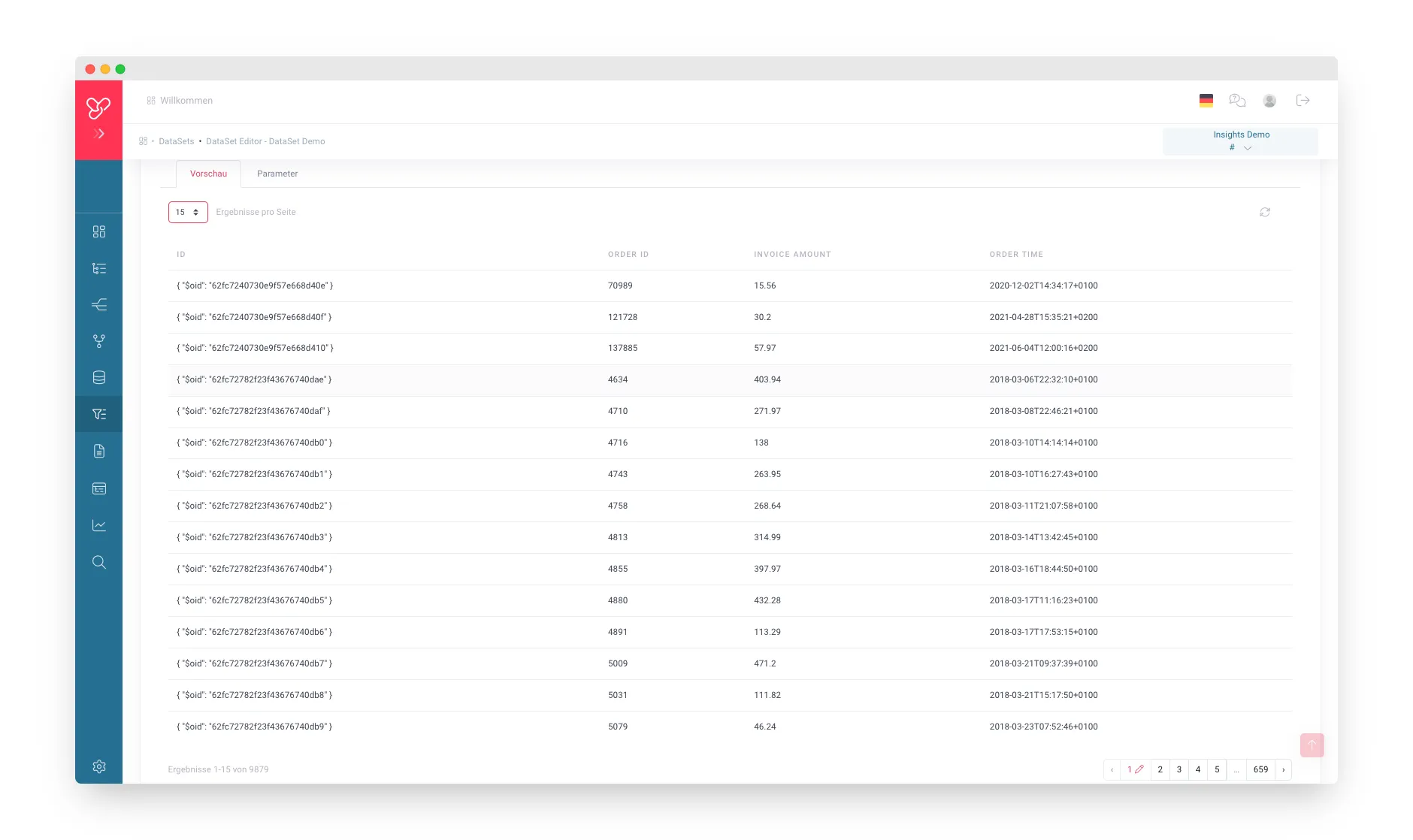Click the scroll-to-top arrow button
1413x840 pixels.
1312,745
